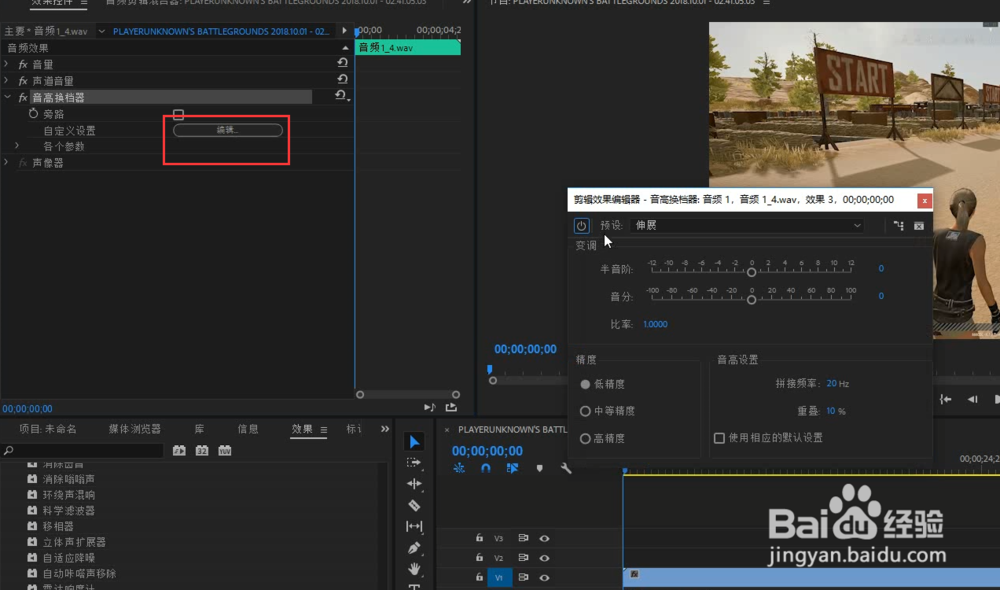The image size is (1000, 590).
Task: Select the Ripple Edit tool
Action: pos(414,483)
